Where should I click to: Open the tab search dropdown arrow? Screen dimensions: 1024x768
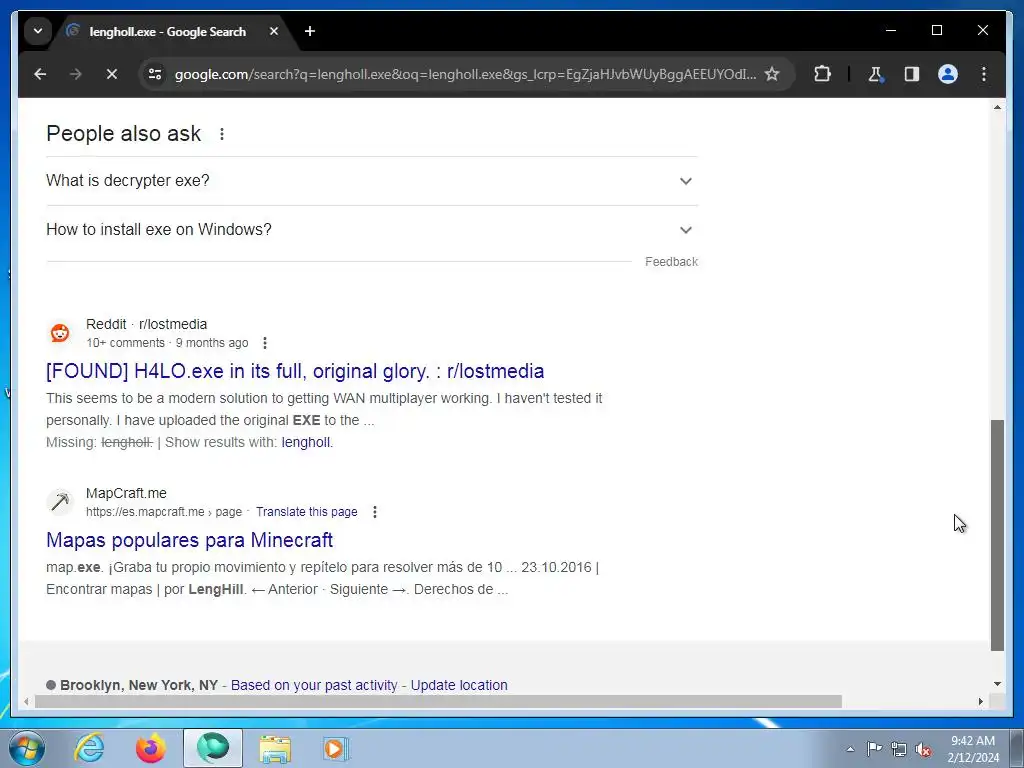(38, 31)
